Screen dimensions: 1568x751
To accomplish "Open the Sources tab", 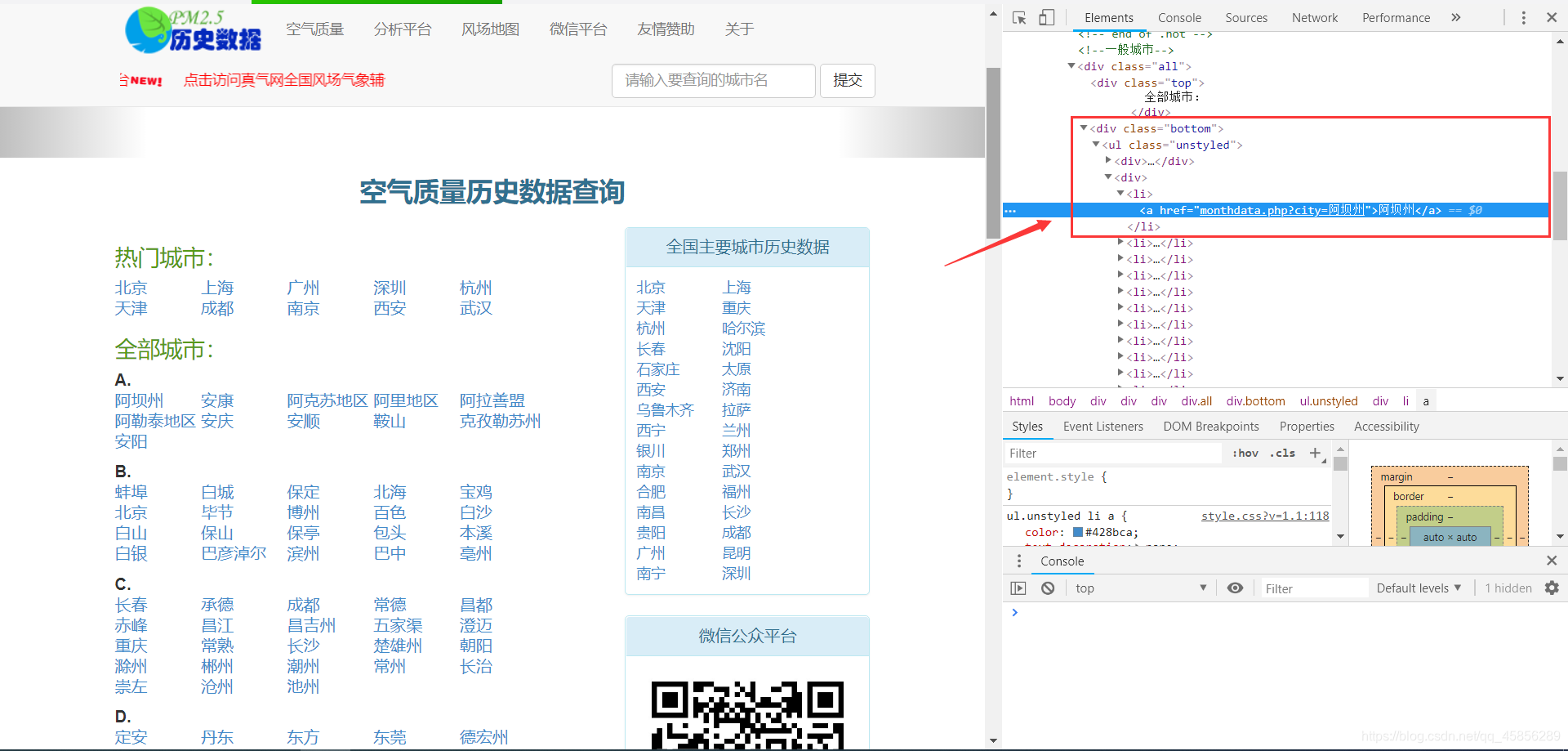I will (1246, 17).
